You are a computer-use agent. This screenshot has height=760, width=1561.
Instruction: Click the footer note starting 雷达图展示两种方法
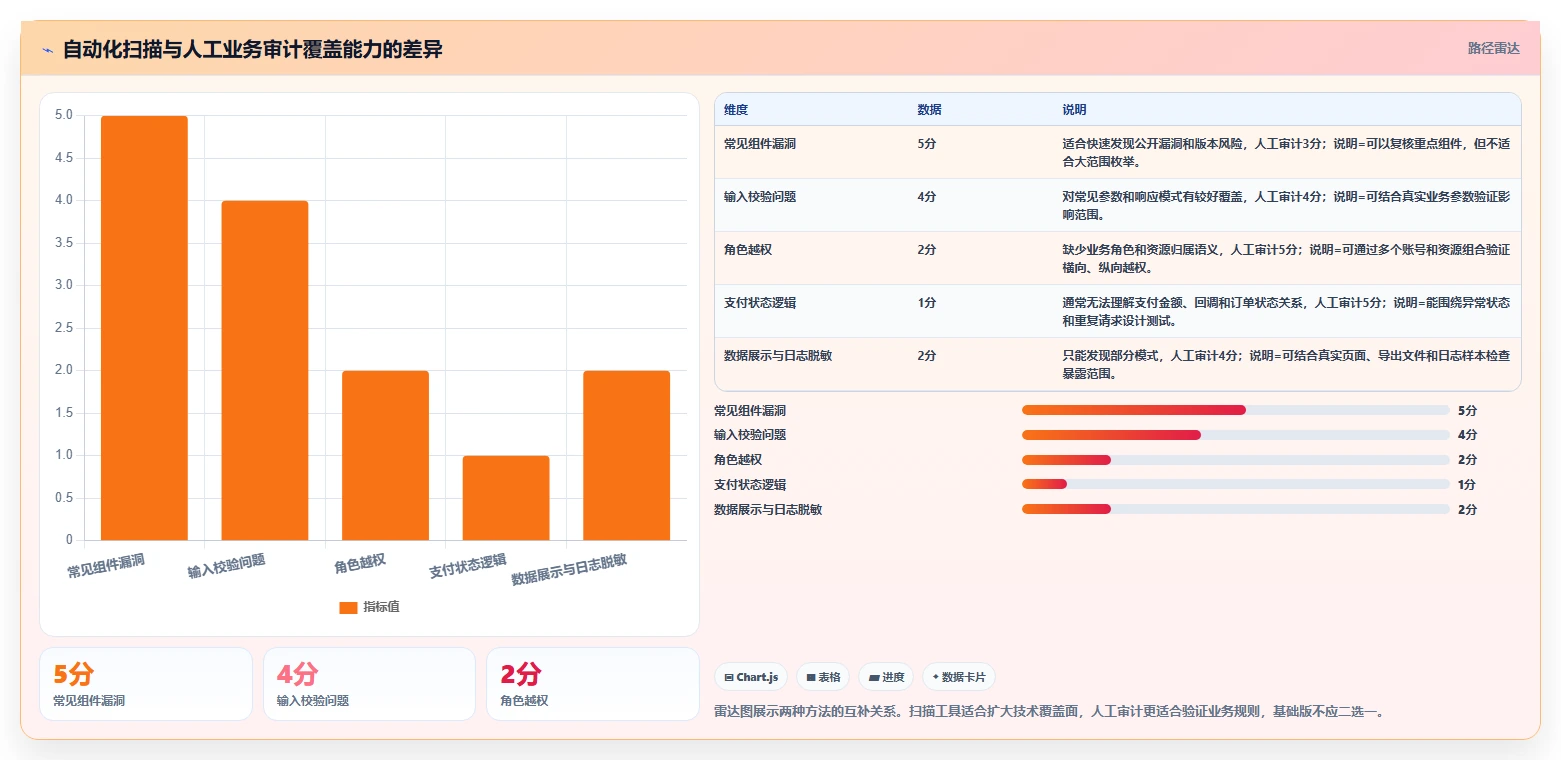coord(1050,712)
